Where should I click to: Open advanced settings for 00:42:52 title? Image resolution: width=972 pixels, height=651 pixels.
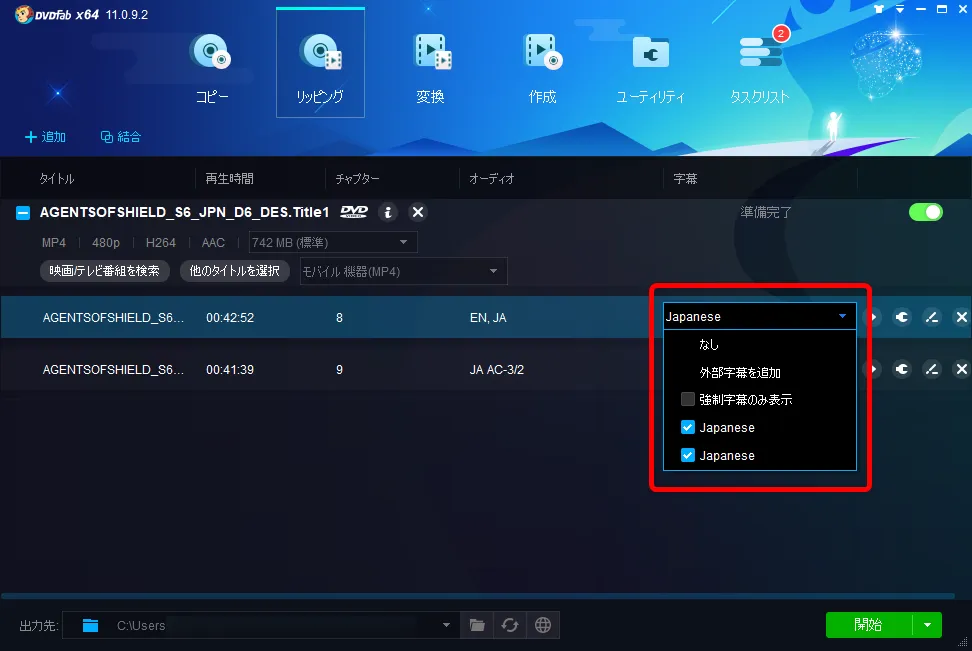pos(902,317)
